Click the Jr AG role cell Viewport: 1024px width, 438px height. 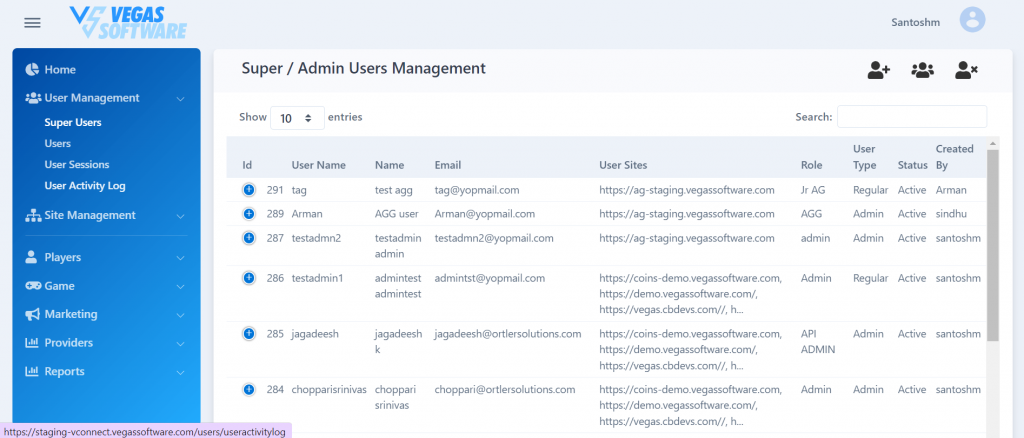(x=812, y=190)
